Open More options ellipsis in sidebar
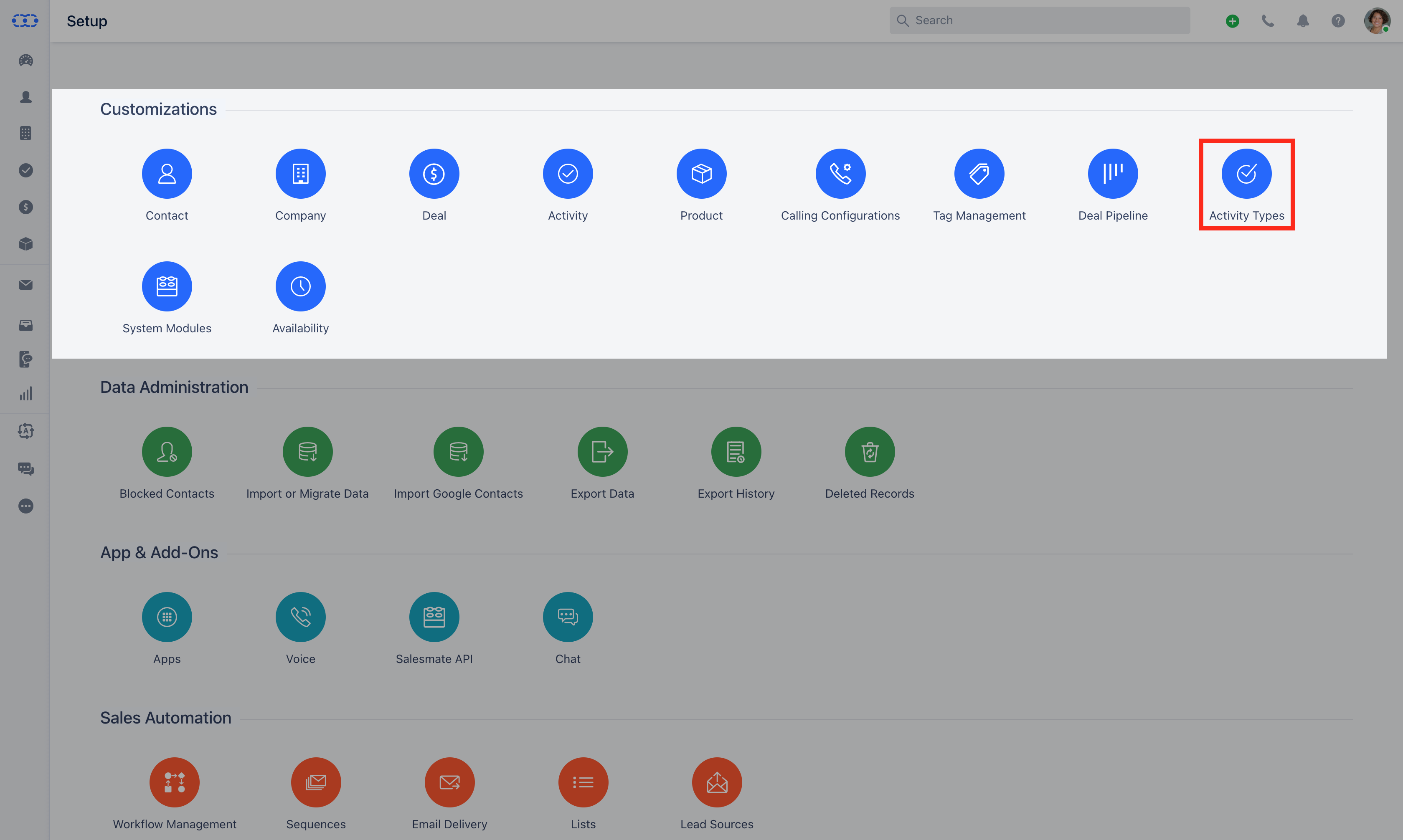Viewport: 1403px width, 840px height. pyautogui.click(x=25, y=506)
